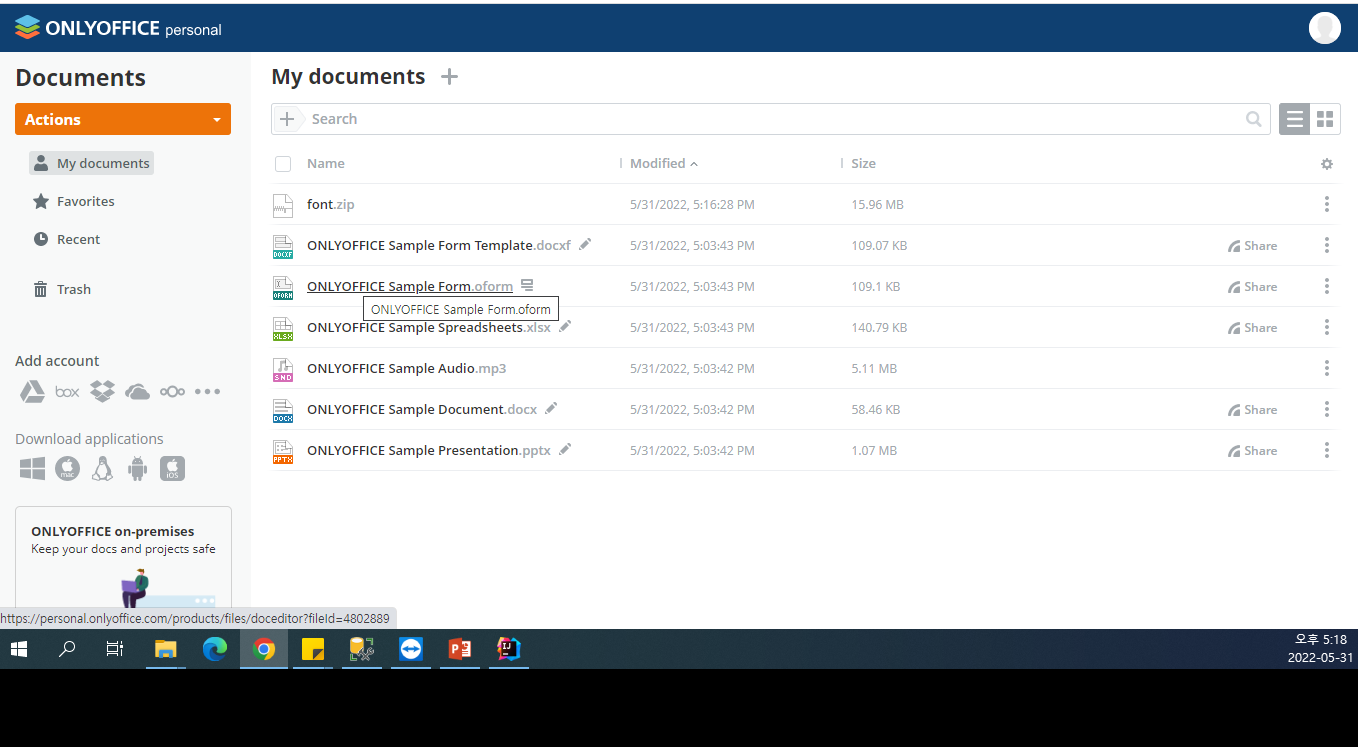Share ONLYOFFICE Sample Spreadsheets

pos(1253,327)
